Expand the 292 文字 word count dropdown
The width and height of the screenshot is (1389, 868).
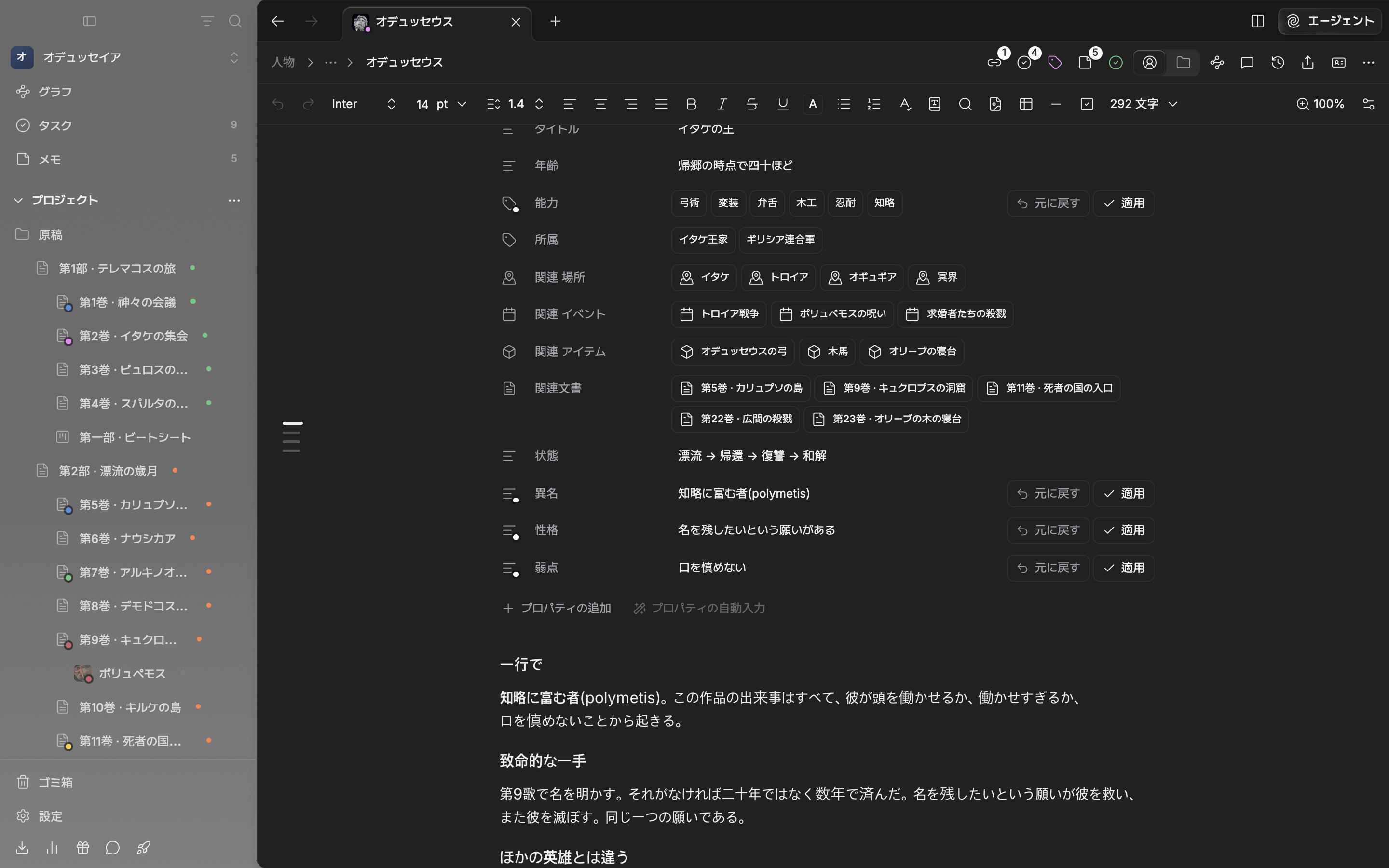click(x=1144, y=104)
